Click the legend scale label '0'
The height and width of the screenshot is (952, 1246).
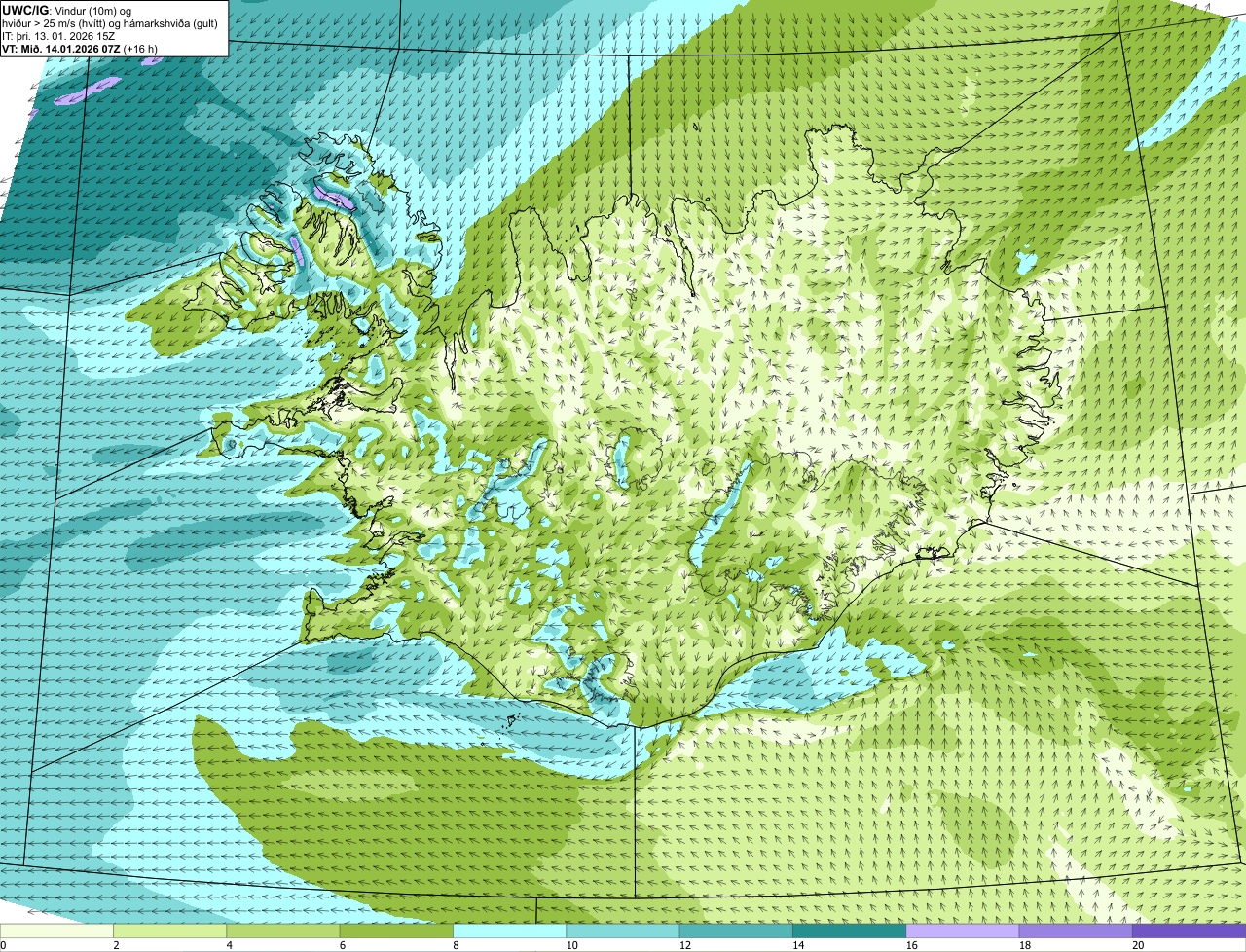(3, 945)
